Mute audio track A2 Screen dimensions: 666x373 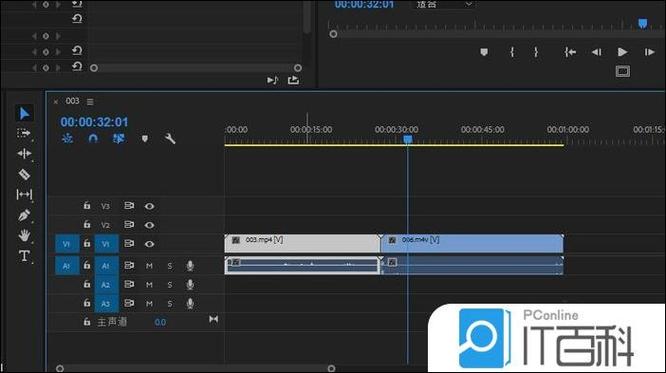click(x=149, y=285)
